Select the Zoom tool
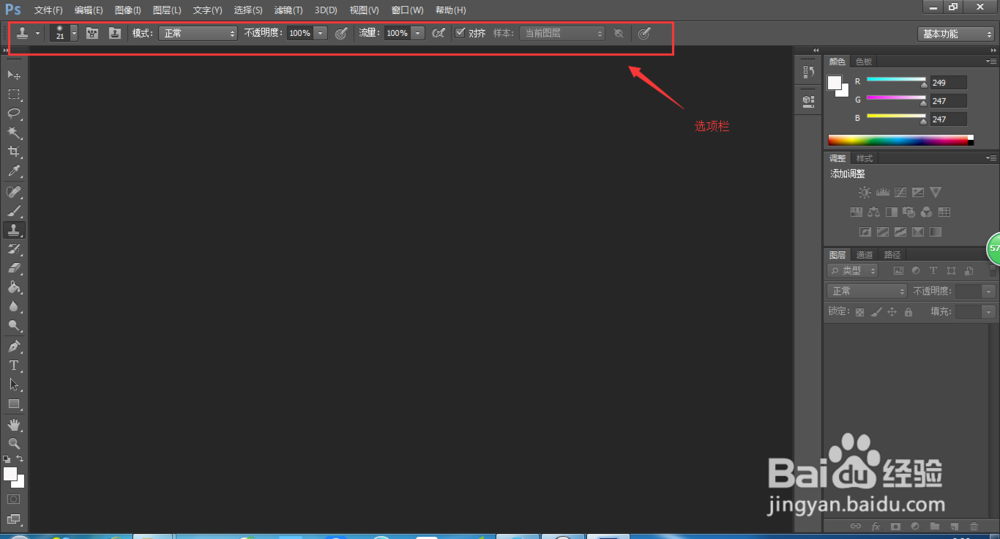This screenshot has height=539, width=1000. click(13, 443)
